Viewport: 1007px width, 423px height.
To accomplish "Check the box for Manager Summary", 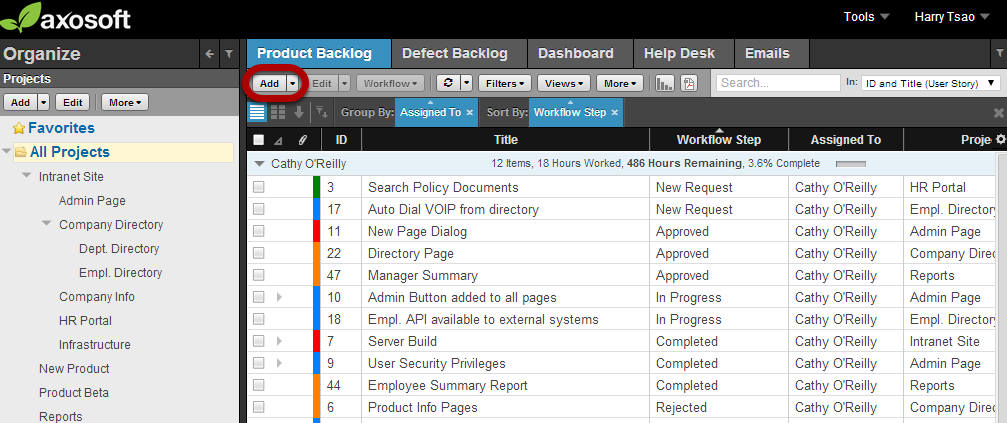I will (259, 275).
